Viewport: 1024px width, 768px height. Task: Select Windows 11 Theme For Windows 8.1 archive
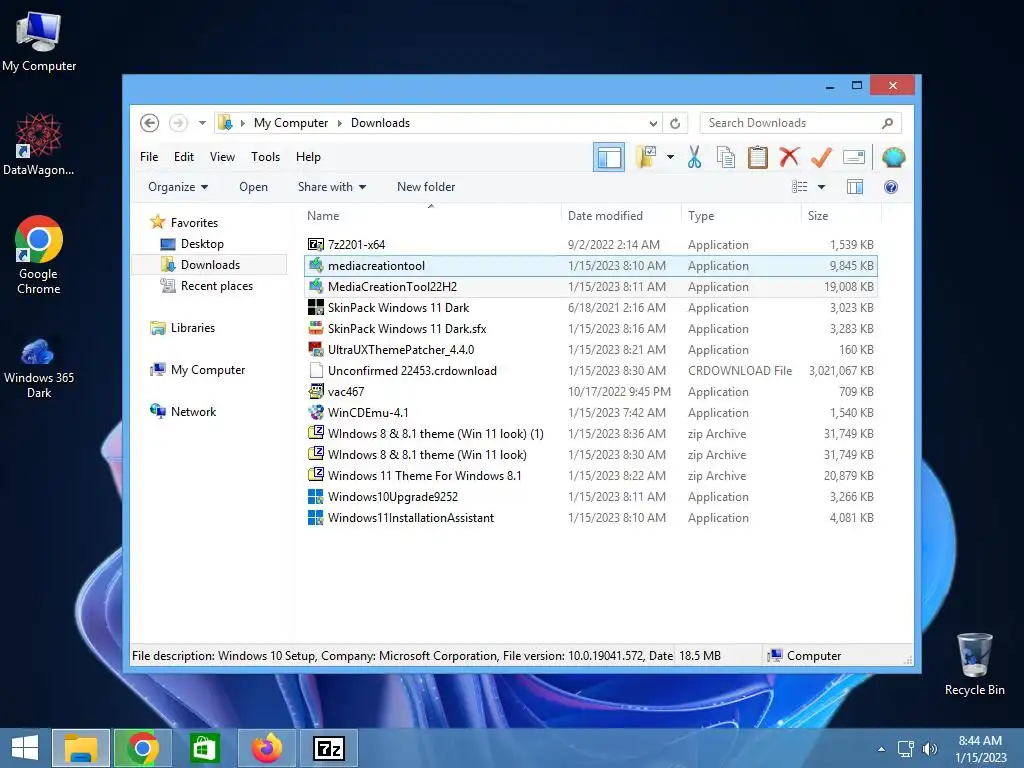coord(590,475)
